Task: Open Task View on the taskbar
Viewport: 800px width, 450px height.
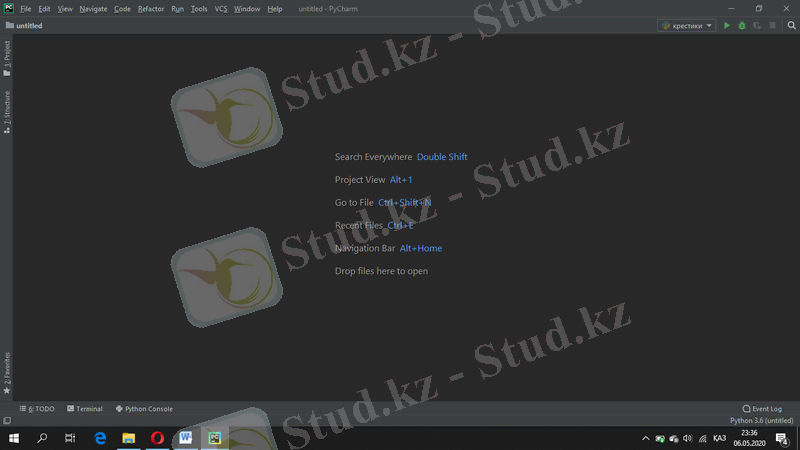Action: pyautogui.click(x=70, y=438)
